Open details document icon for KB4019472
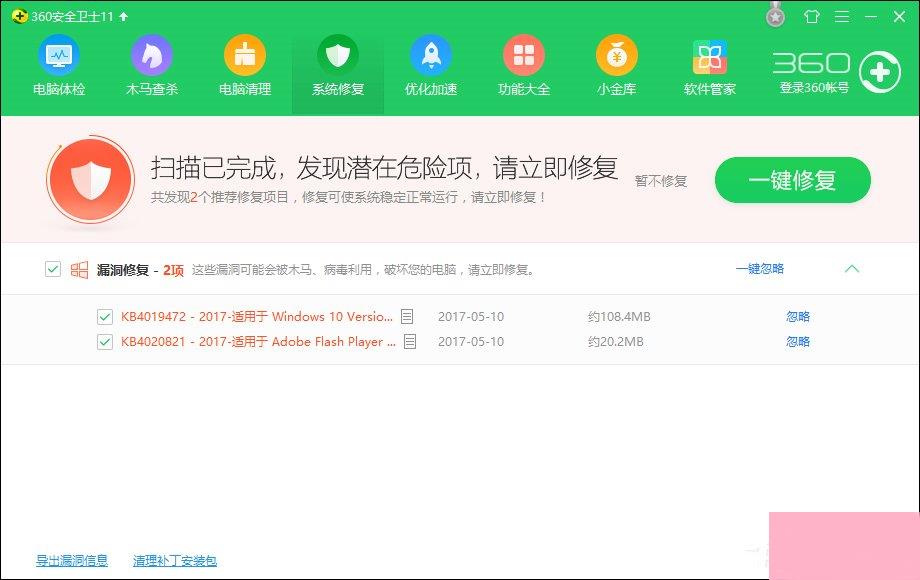The width and height of the screenshot is (920, 580). click(x=407, y=317)
